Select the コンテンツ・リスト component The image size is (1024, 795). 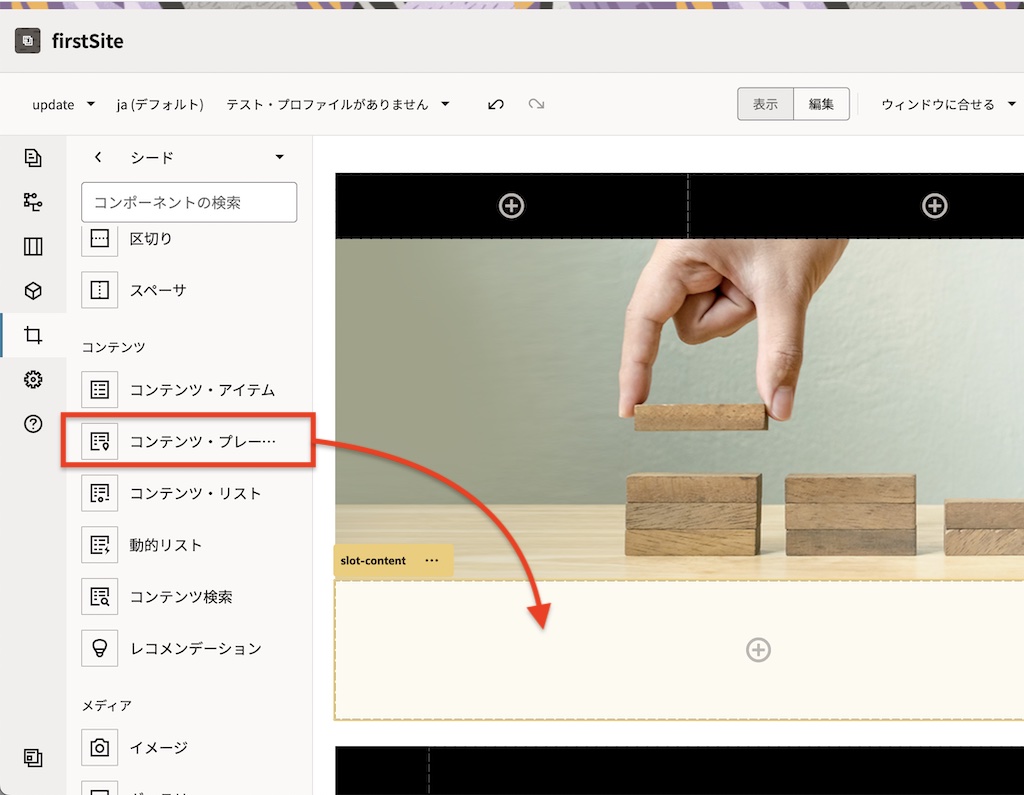(195, 493)
